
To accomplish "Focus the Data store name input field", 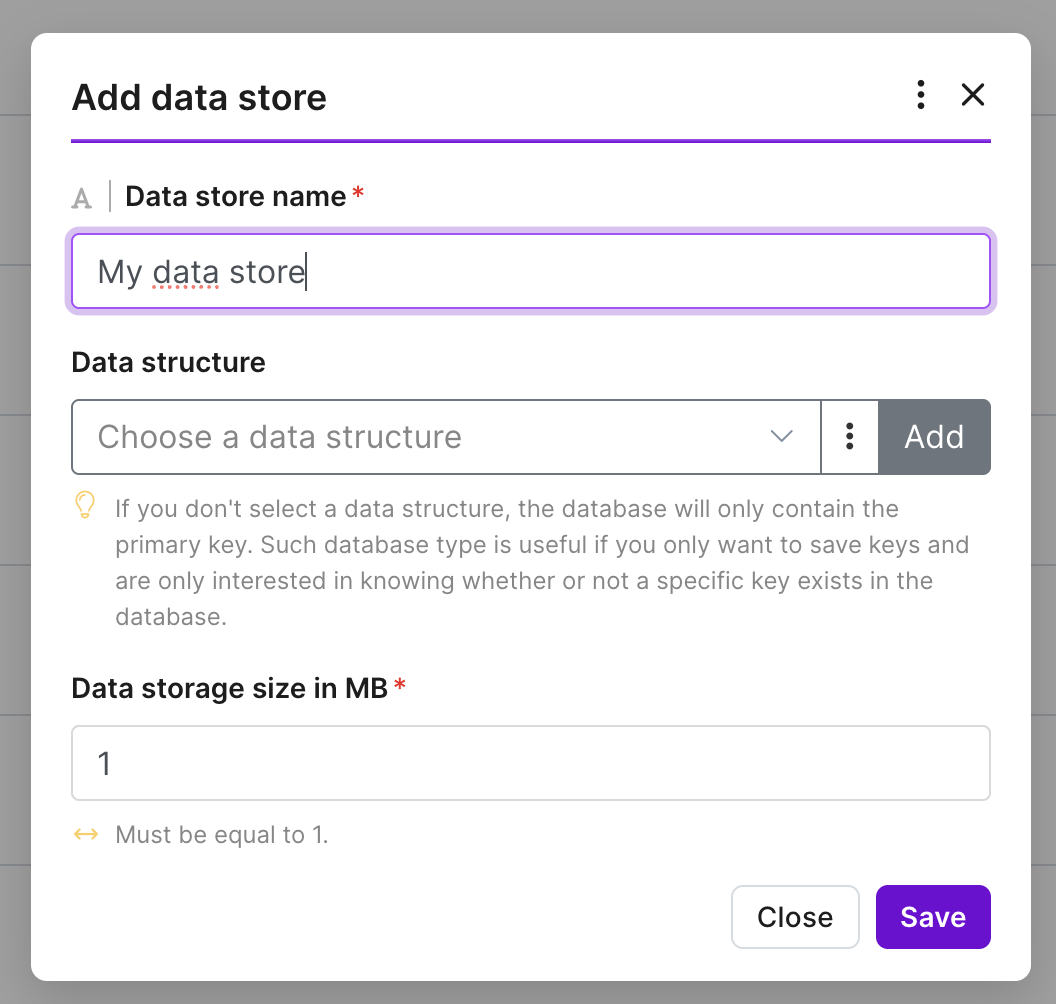I will (531, 271).
